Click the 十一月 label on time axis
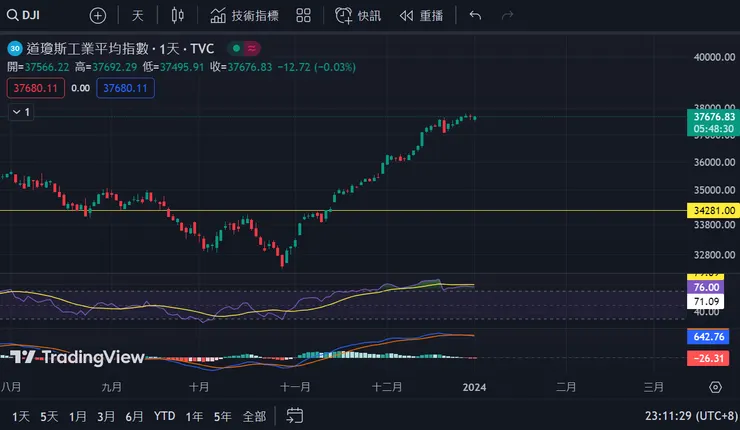The height and width of the screenshot is (430, 740). [x=295, y=388]
